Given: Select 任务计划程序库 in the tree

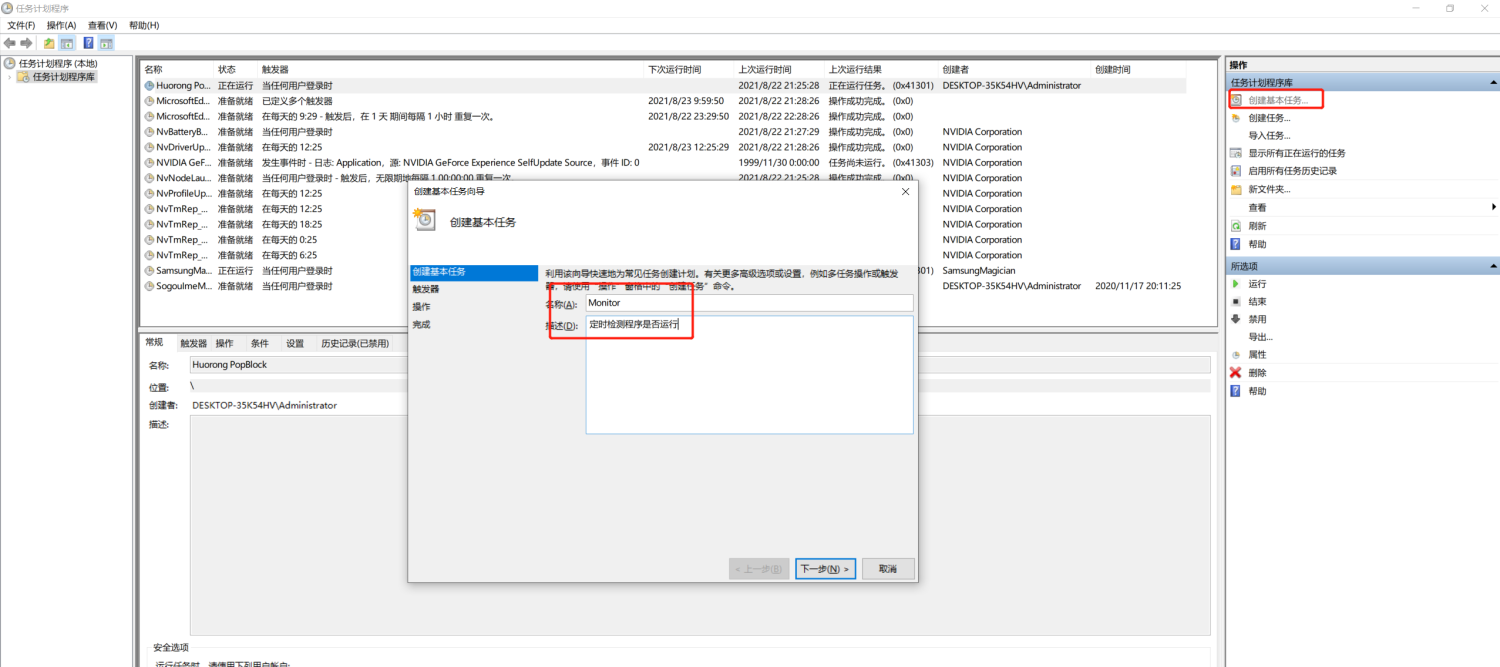Looking at the screenshot, I should click(64, 77).
